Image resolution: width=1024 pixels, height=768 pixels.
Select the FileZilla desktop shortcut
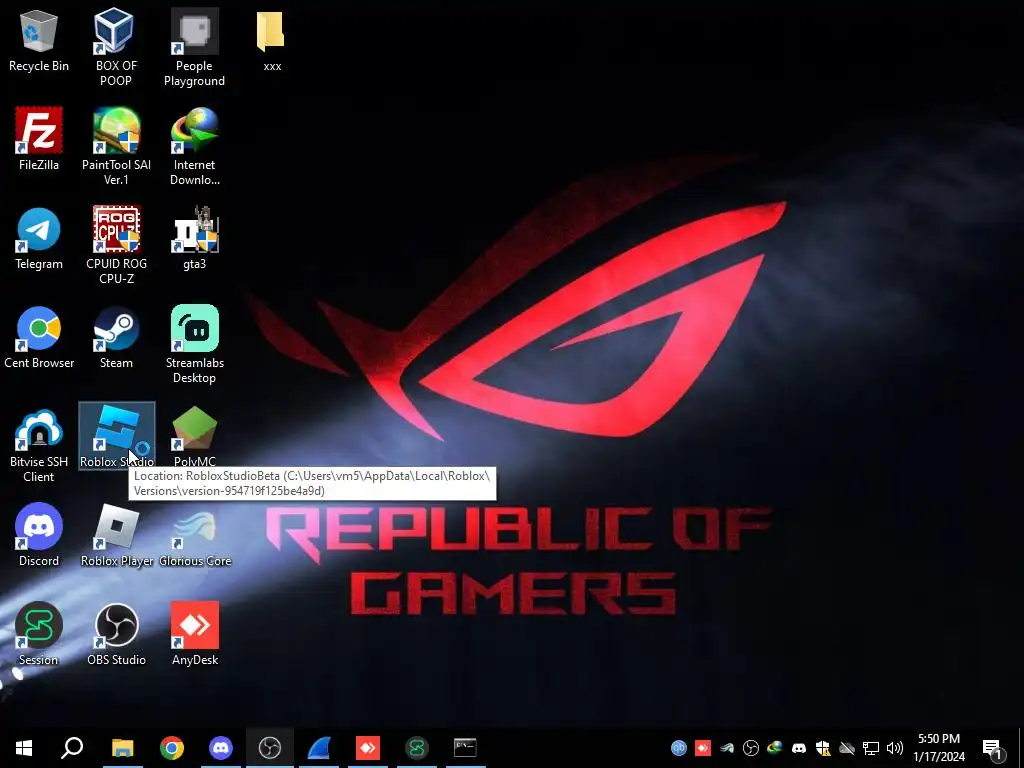point(39,139)
